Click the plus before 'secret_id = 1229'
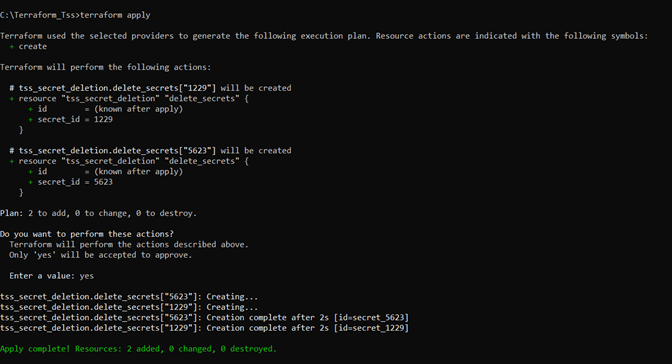Screen dimensions: 672x364 click(x=30, y=120)
